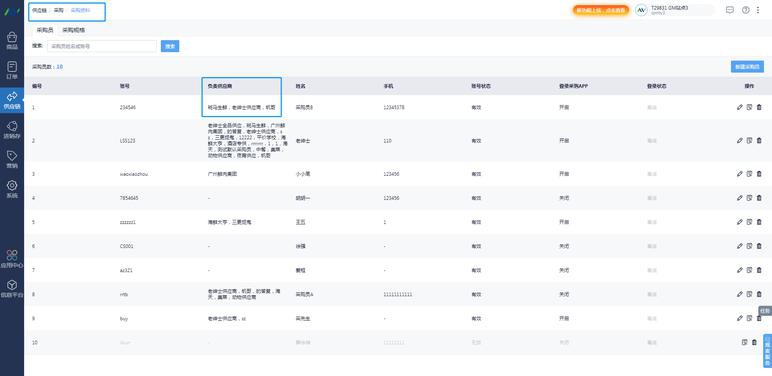
Task: Switch to the 采购规格 tab
Action: tap(73, 30)
